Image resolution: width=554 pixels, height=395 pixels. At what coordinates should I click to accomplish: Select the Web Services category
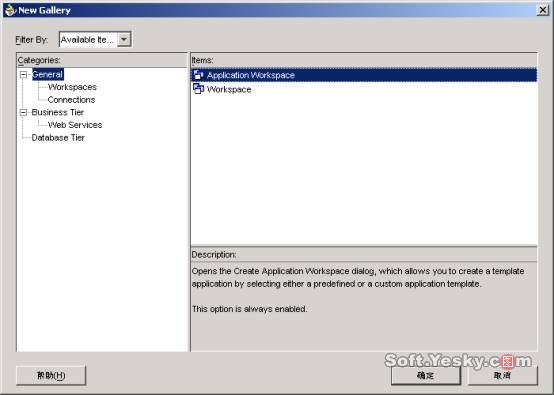[x=75, y=125]
